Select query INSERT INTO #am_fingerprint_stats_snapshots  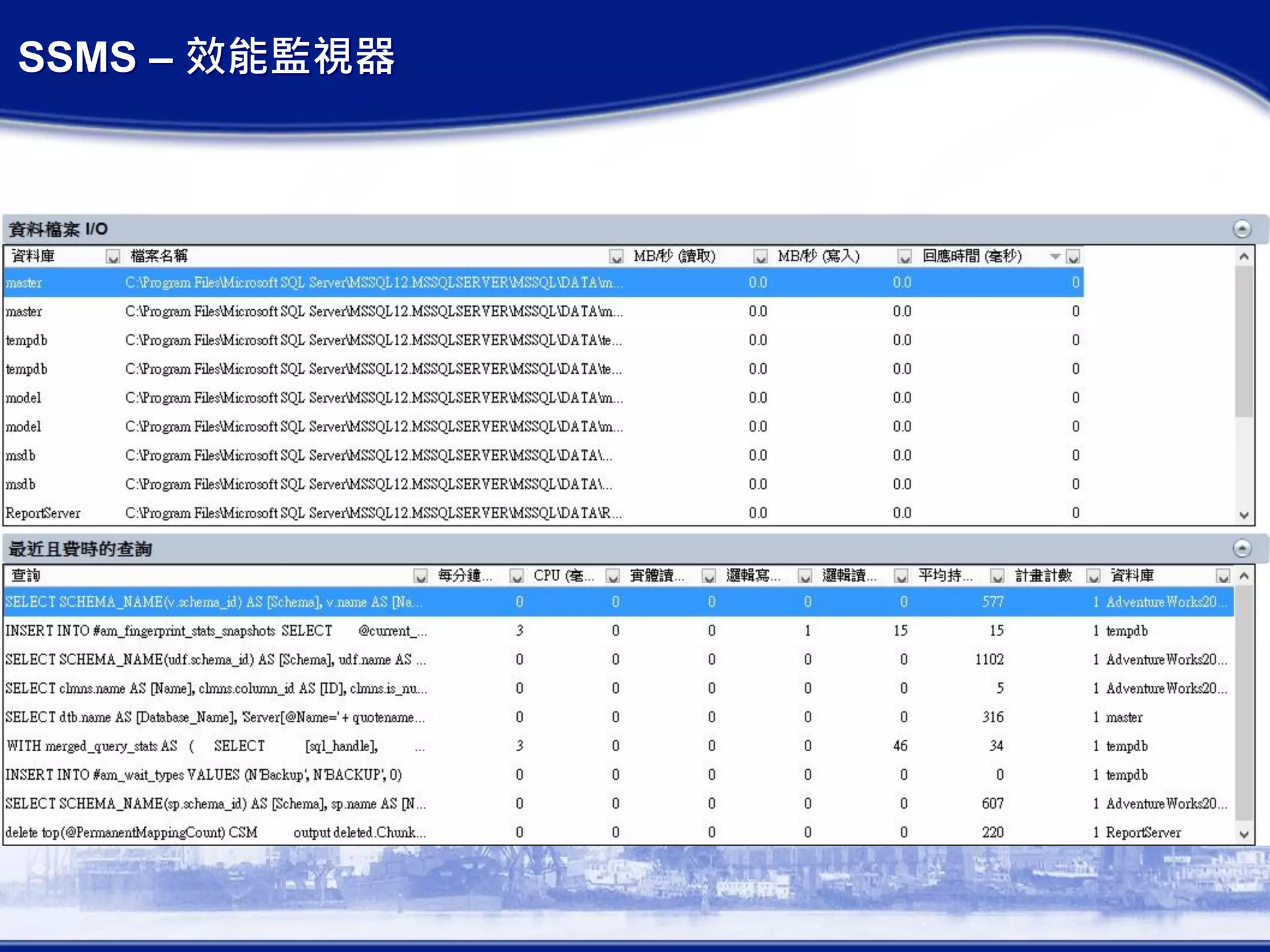(x=618, y=630)
